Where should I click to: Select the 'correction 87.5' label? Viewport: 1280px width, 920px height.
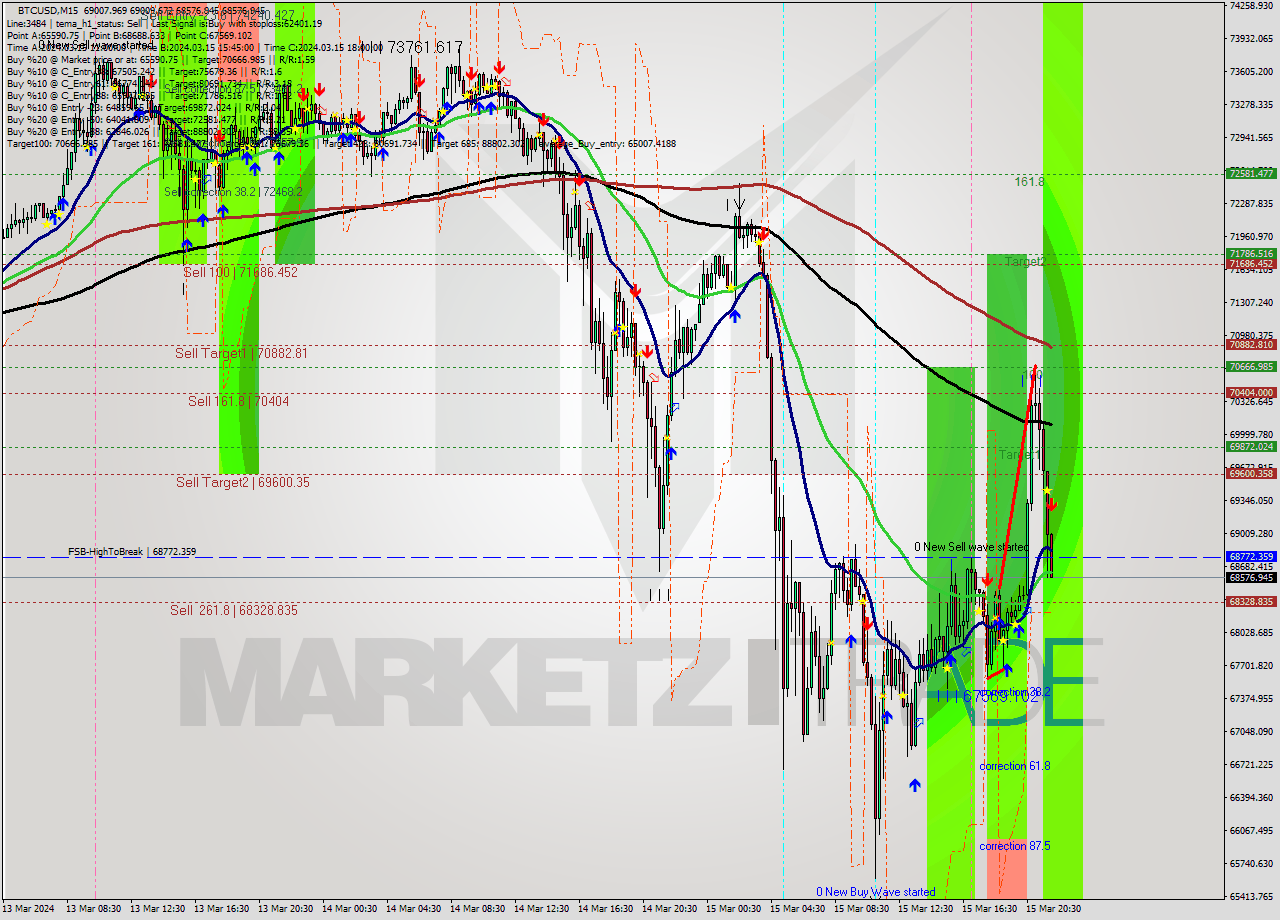point(1015,846)
